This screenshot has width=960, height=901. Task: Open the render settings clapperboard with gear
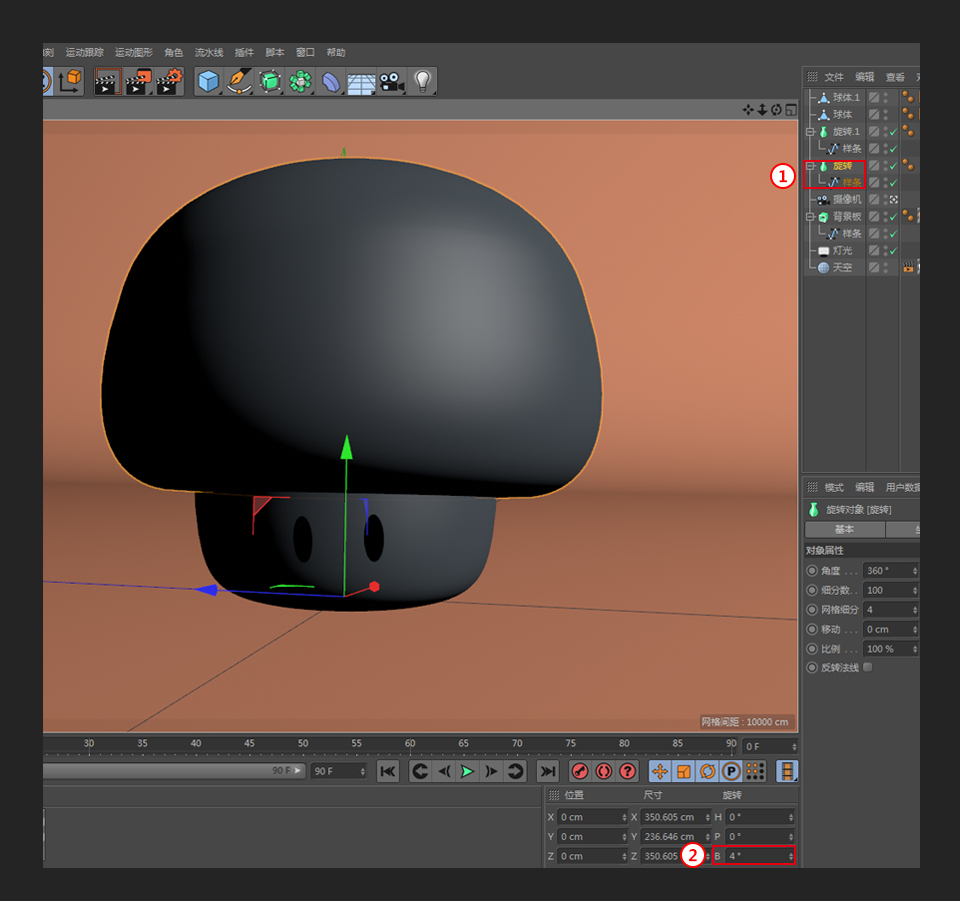[170, 82]
